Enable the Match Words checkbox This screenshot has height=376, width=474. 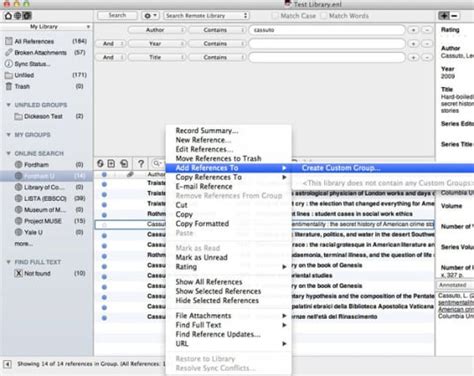323,16
